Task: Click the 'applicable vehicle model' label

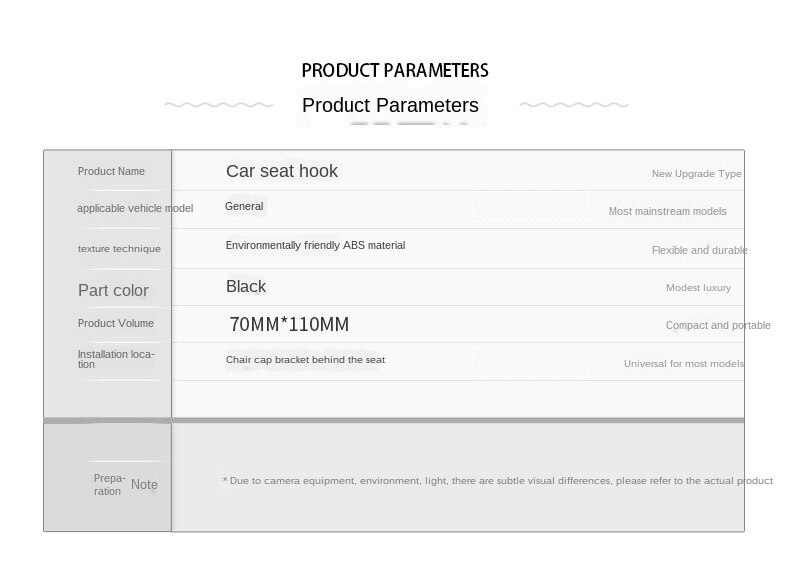Action: coord(135,208)
